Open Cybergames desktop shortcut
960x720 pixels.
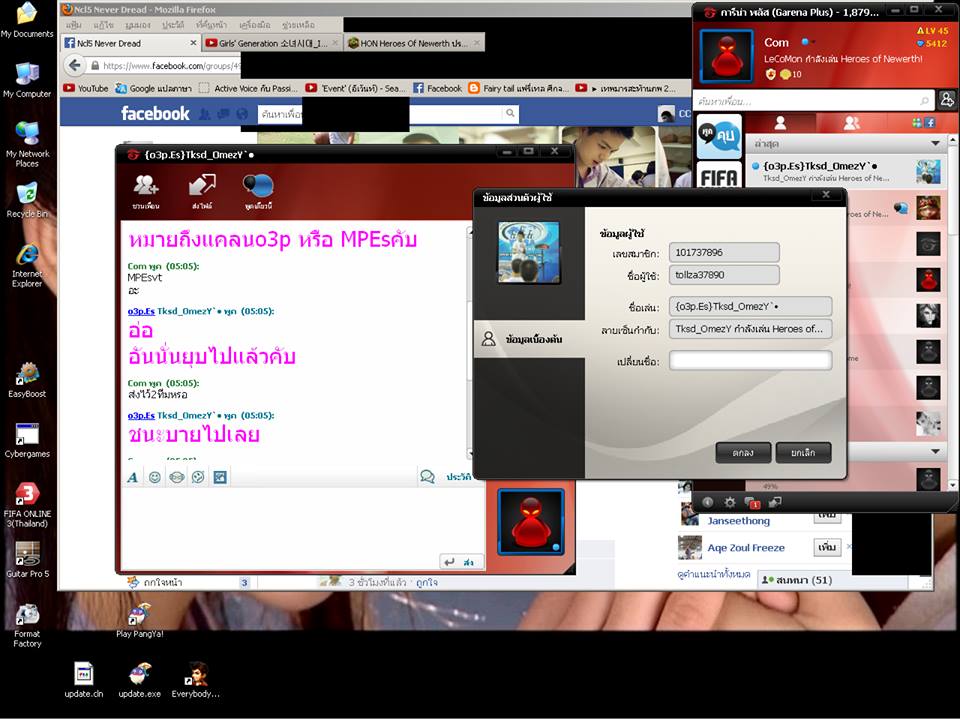coord(27,440)
